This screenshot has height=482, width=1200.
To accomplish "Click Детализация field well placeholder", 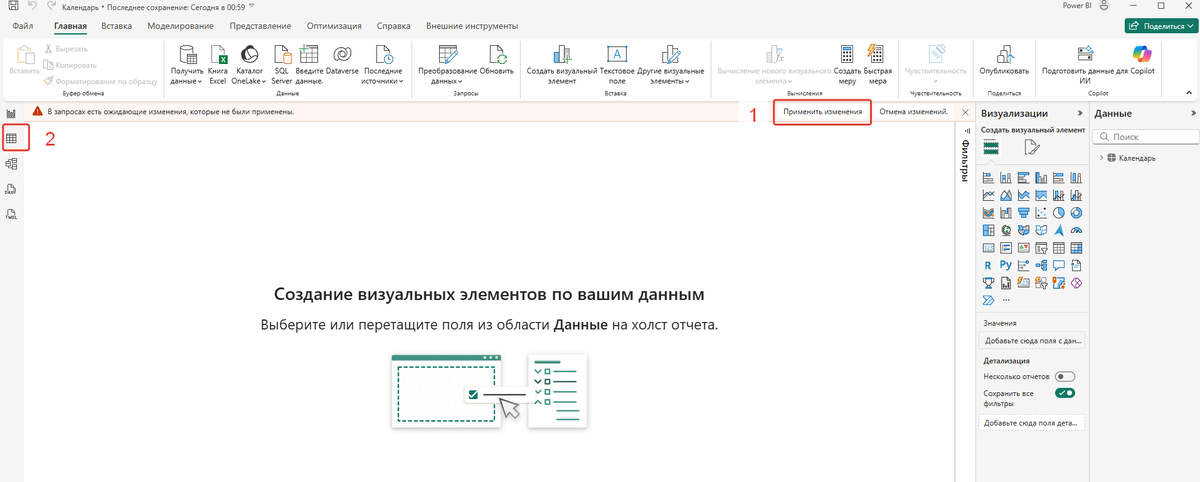I will point(1033,423).
